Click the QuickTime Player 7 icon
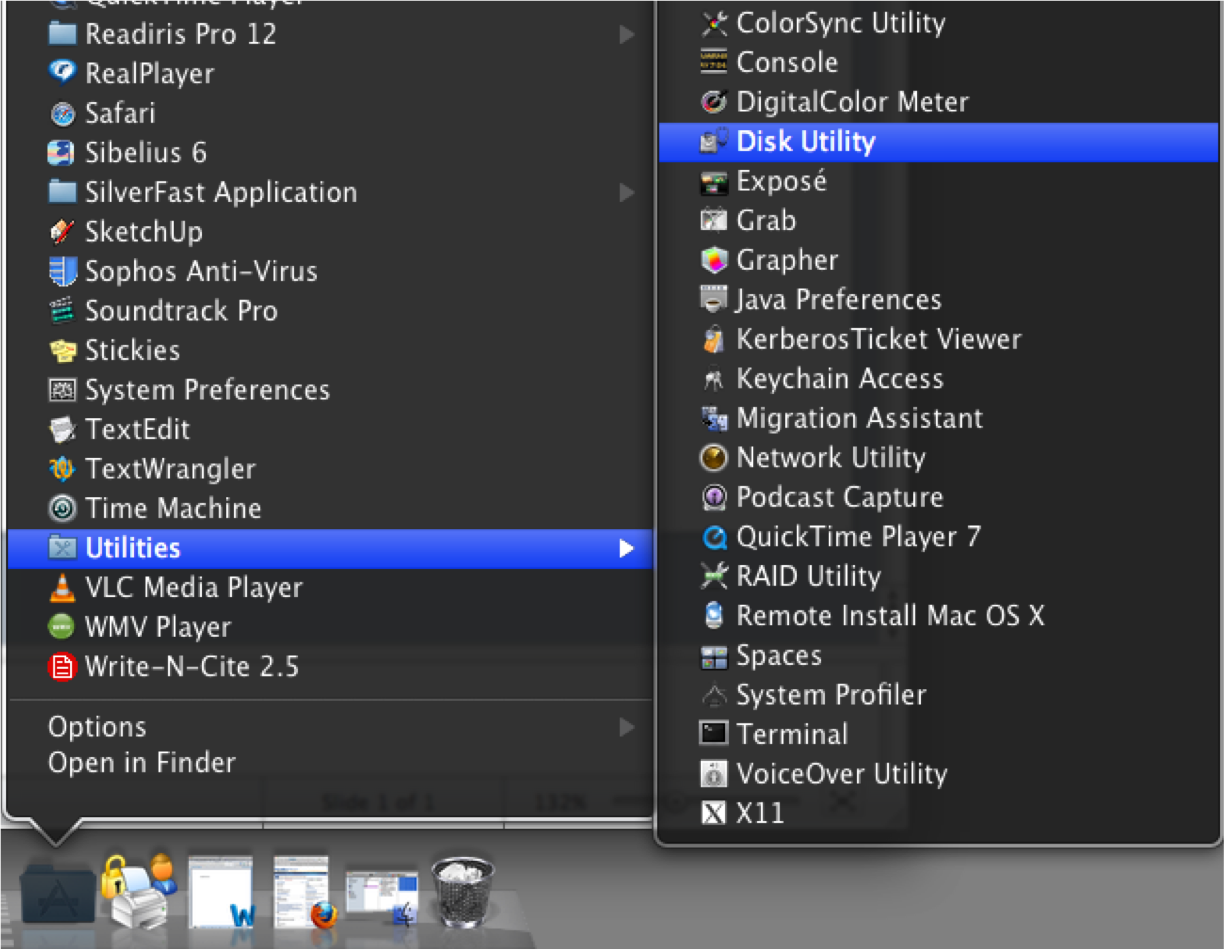The image size is (1224, 950). tap(713, 537)
